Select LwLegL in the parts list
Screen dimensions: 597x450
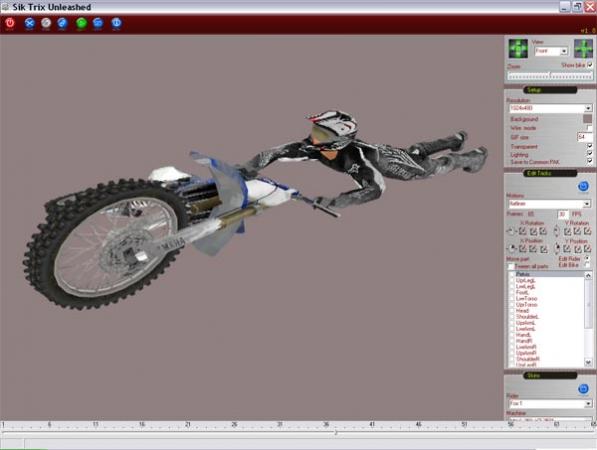tap(525, 286)
